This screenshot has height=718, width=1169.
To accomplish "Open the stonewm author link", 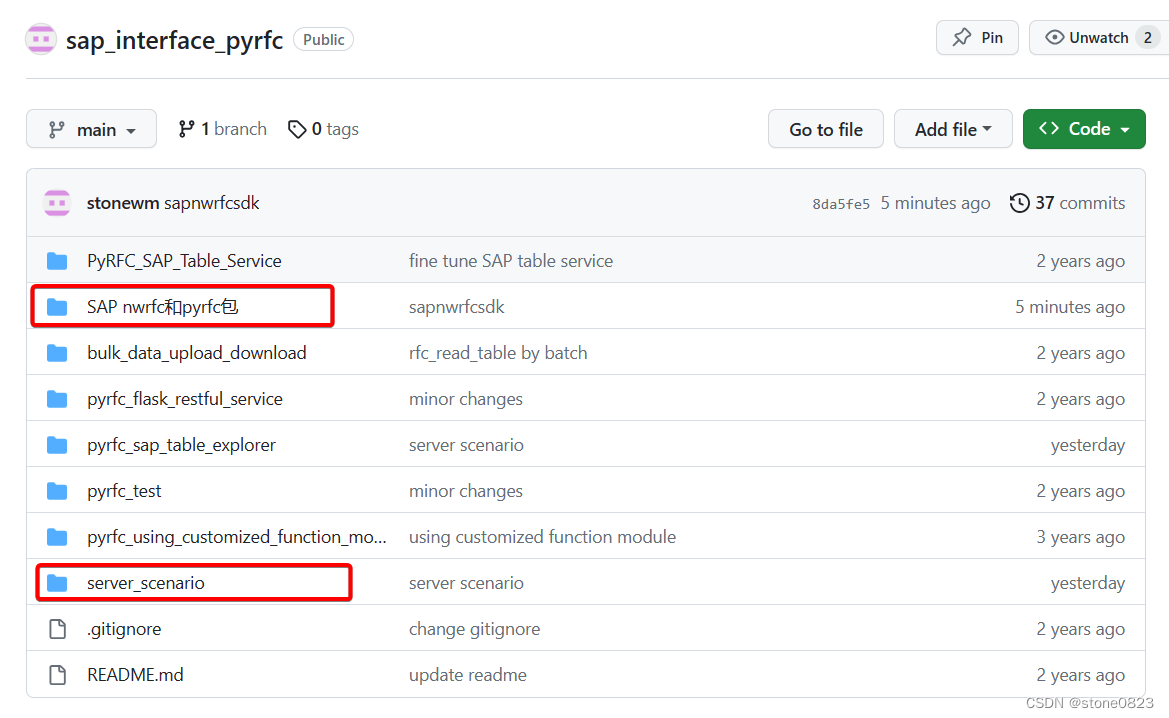I will pyautogui.click(x=123, y=203).
